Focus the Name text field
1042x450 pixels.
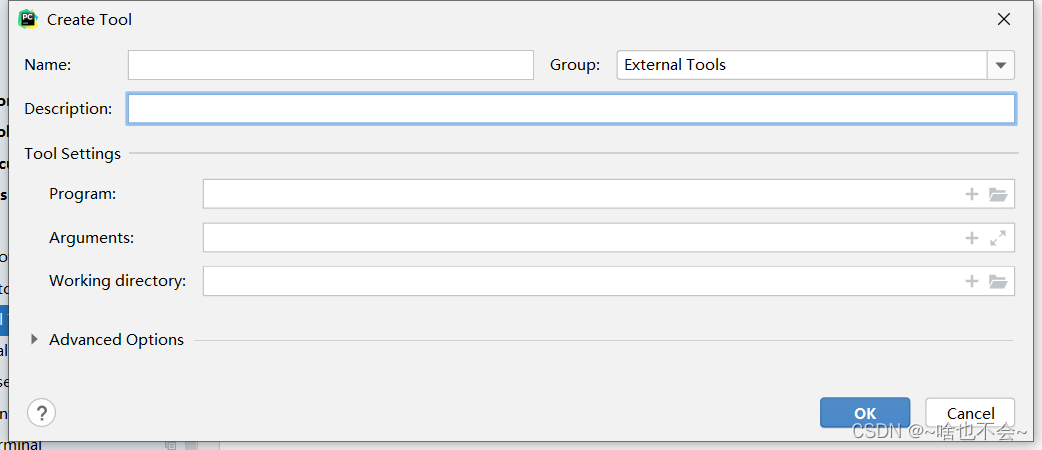click(x=330, y=65)
